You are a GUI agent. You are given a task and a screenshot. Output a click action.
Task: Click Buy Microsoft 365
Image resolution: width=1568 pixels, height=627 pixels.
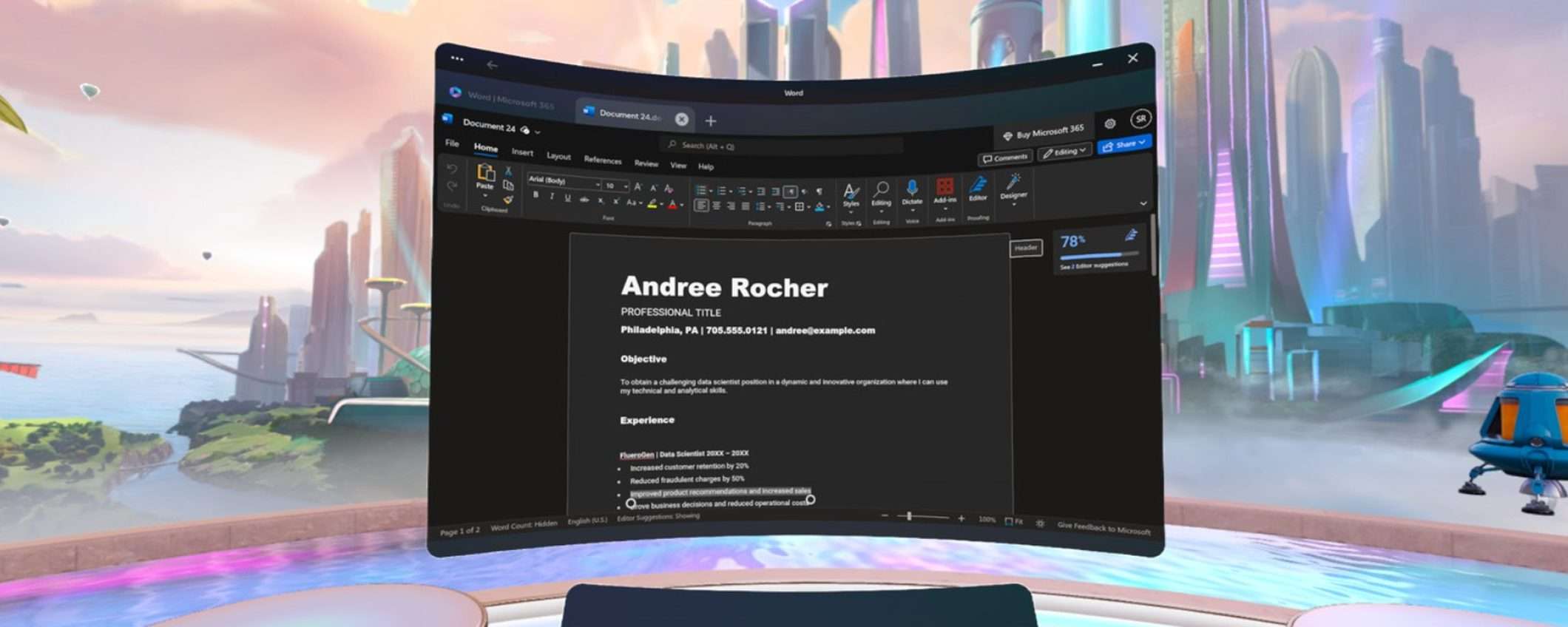click(x=1043, y=133)
